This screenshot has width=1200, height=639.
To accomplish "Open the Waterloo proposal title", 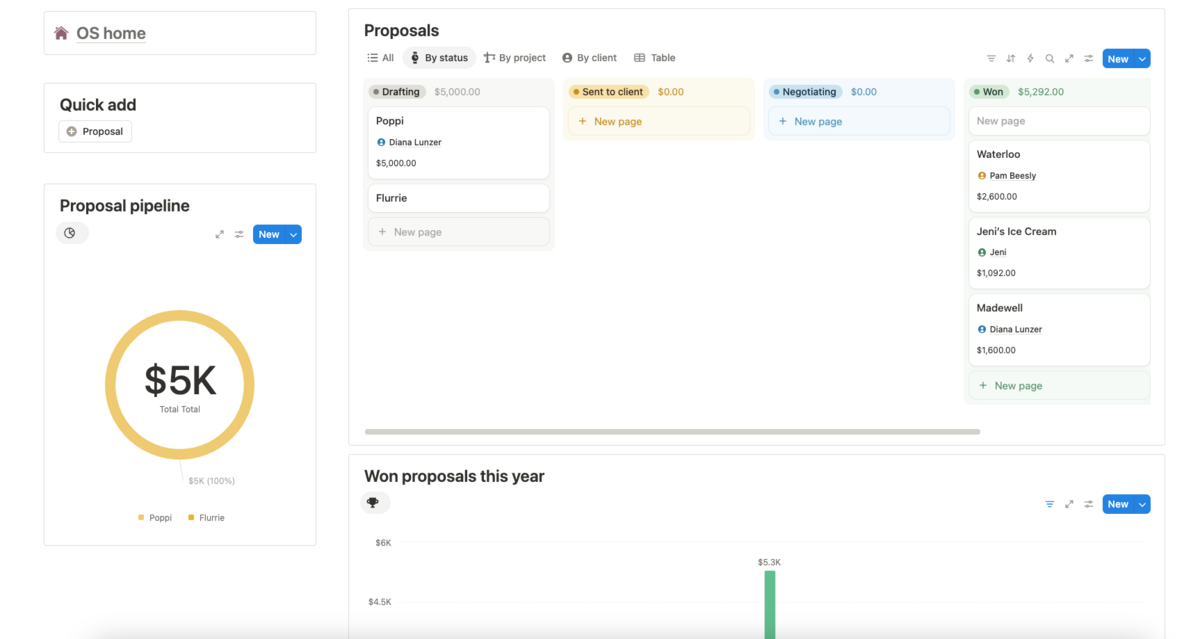I will click(x=998, y=154).
